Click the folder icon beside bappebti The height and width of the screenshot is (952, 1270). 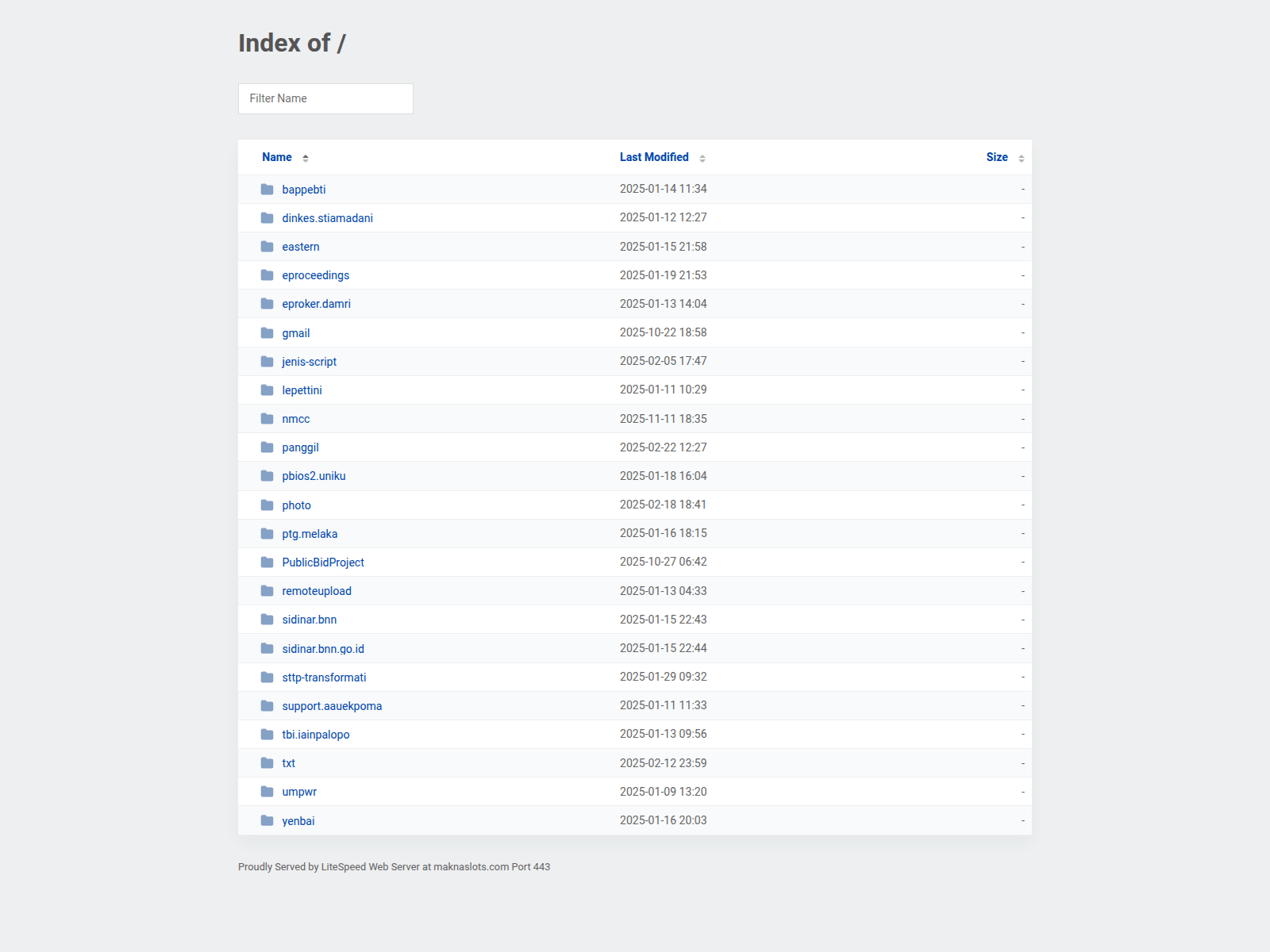pyautogui.click(x=267, y=190)
